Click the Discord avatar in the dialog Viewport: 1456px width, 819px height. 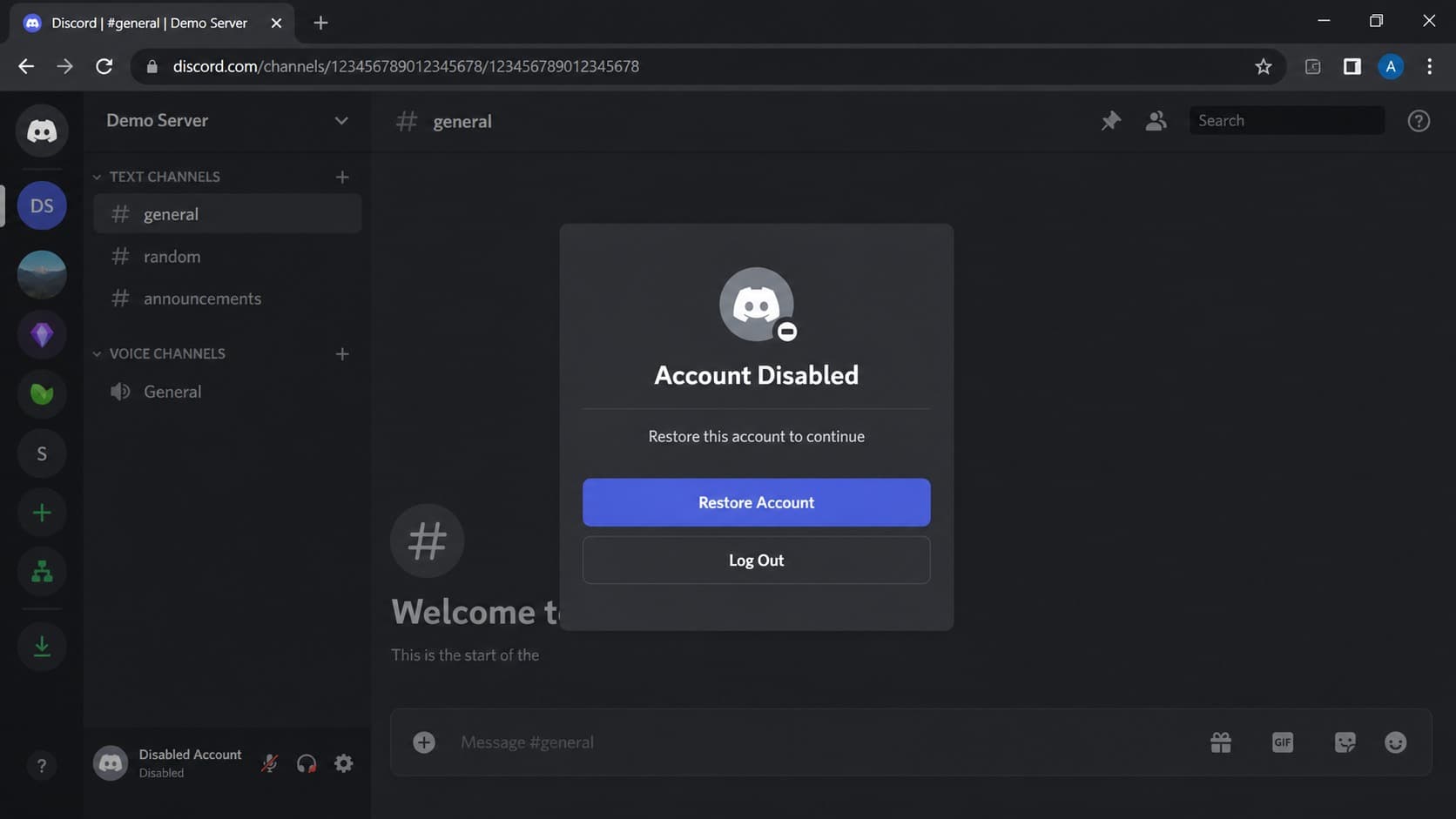coord(757,304)
